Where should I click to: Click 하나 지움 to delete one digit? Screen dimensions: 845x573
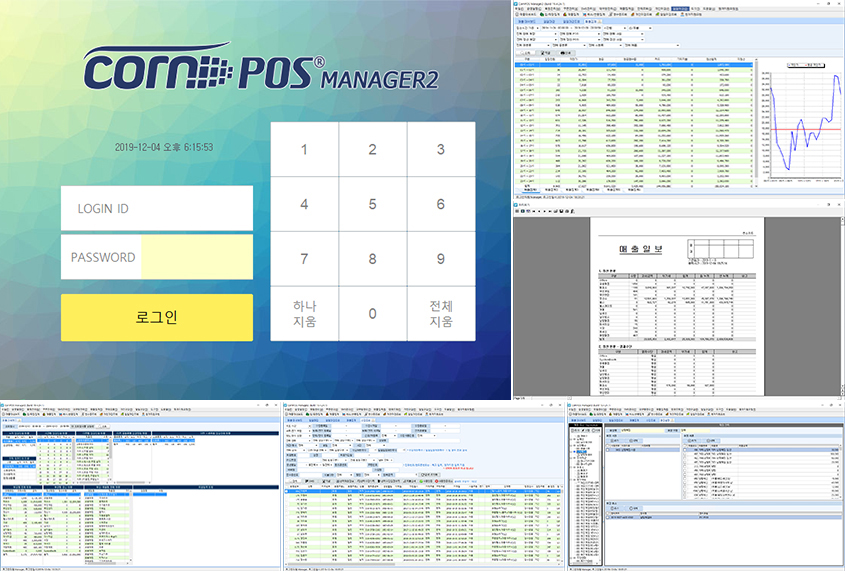tap(304, 314)
